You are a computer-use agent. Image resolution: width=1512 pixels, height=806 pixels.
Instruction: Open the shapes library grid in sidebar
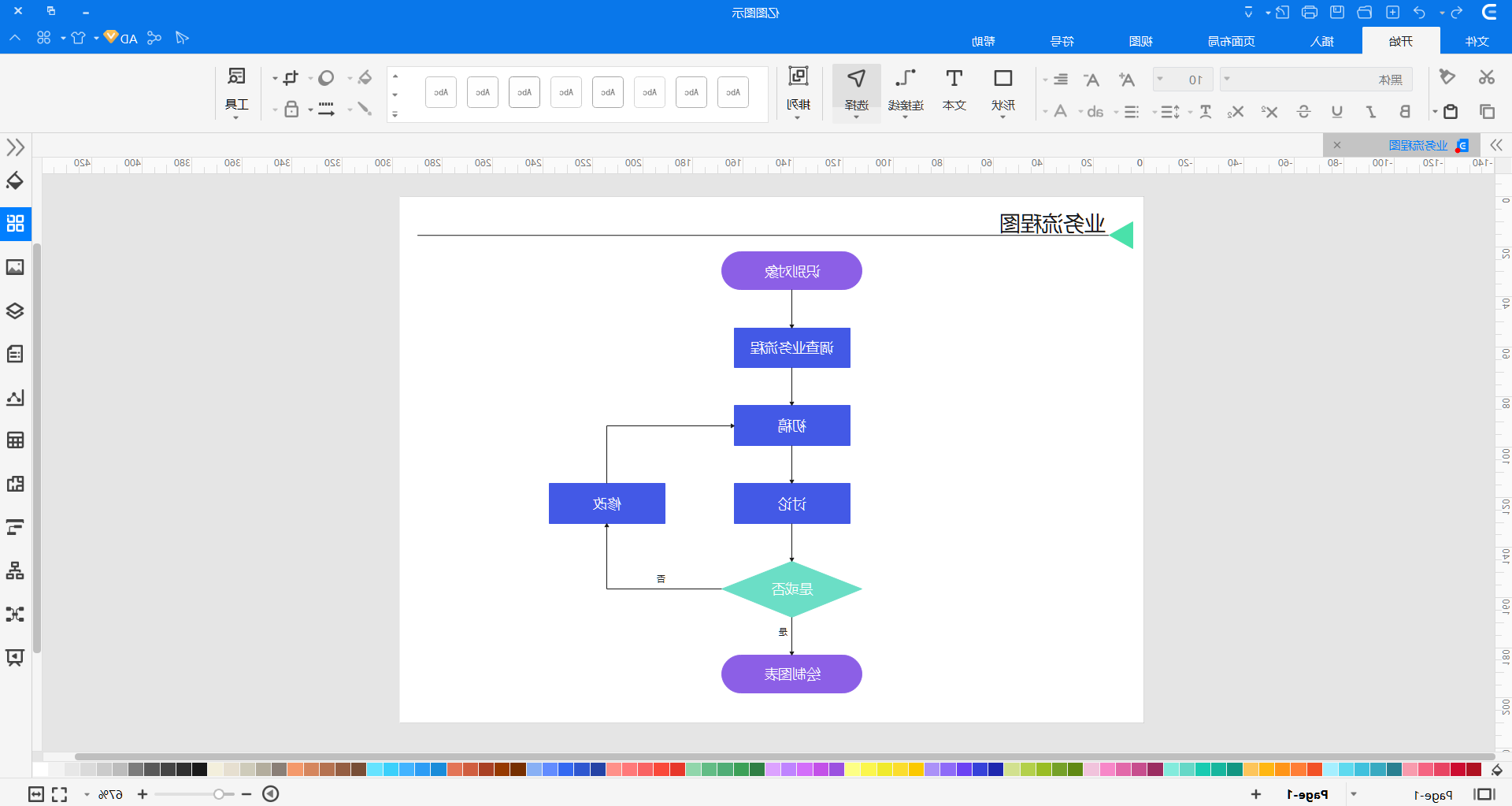[x=15, y=223]
